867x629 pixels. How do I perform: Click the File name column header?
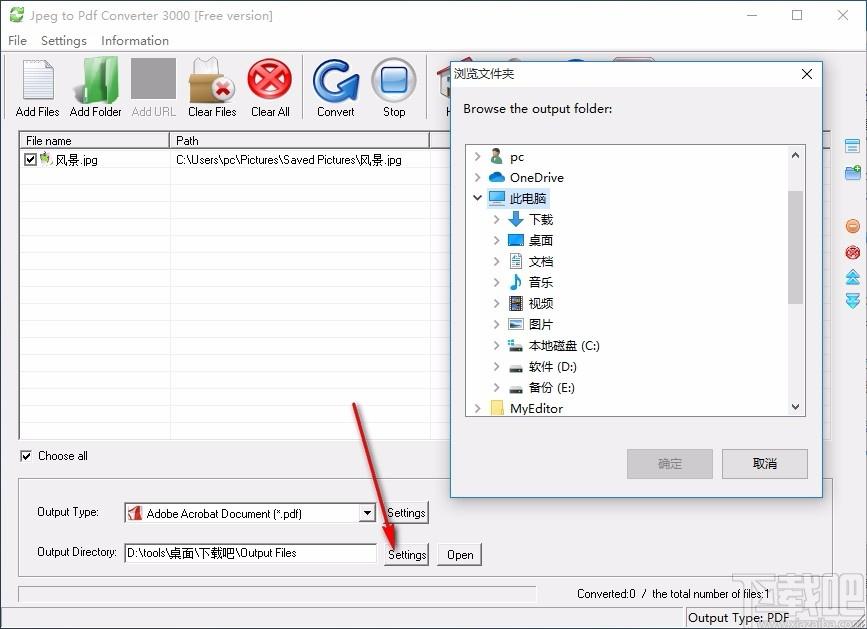pyautogui.click(x=95, y=140)
